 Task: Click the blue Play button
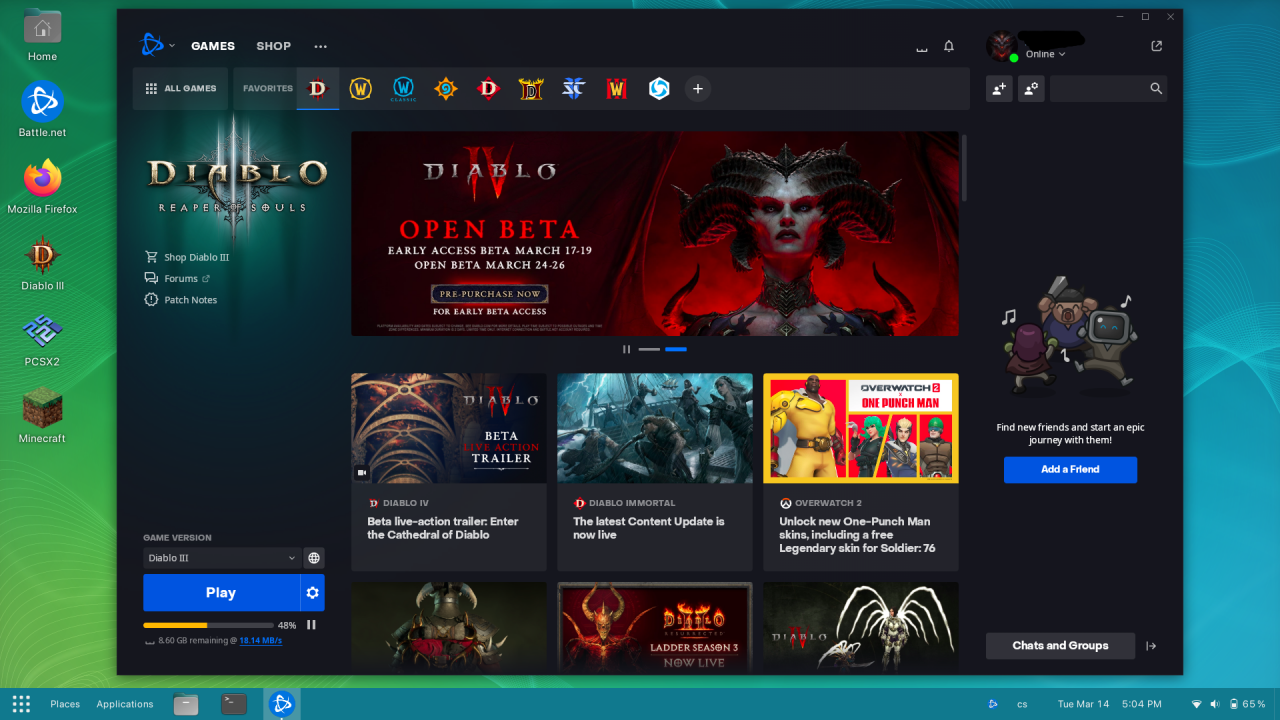pyautogui.click(x=221, y=593)
